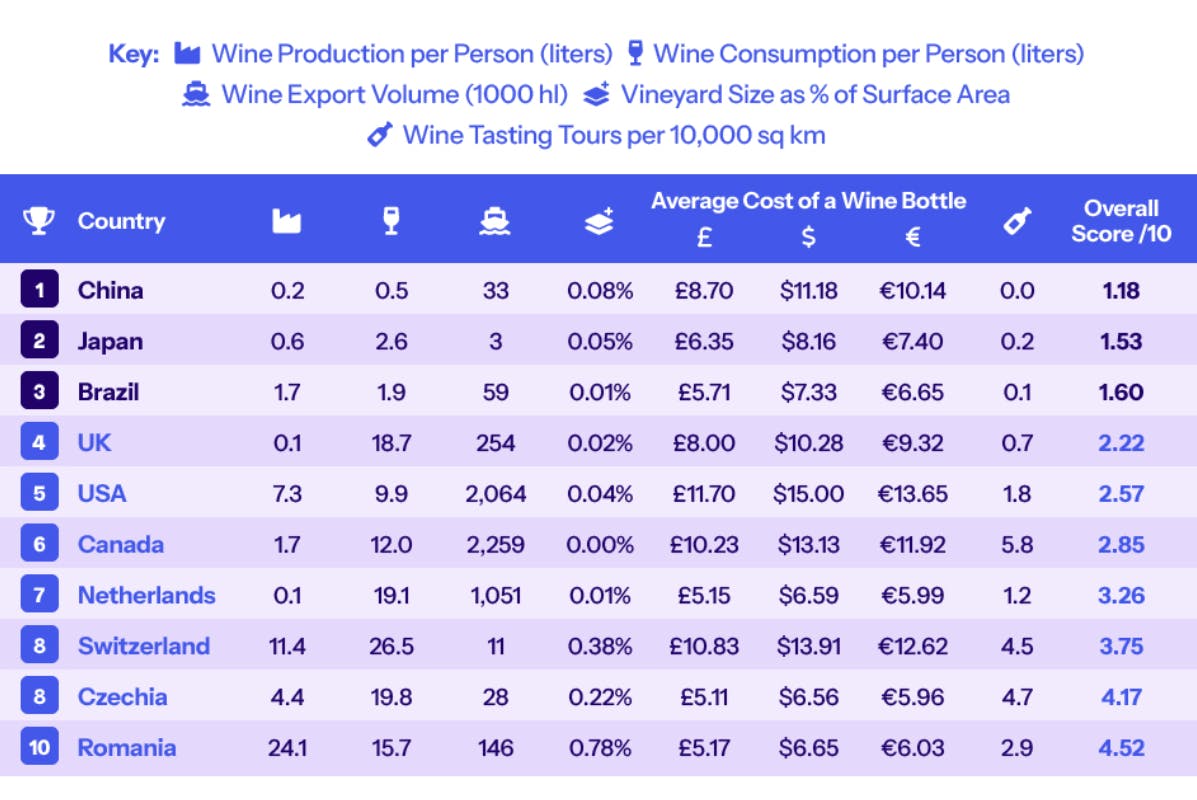The image size is (1197, 800).
Task: Click the euro sign price sub-header
Action: [x=912, y=237]
